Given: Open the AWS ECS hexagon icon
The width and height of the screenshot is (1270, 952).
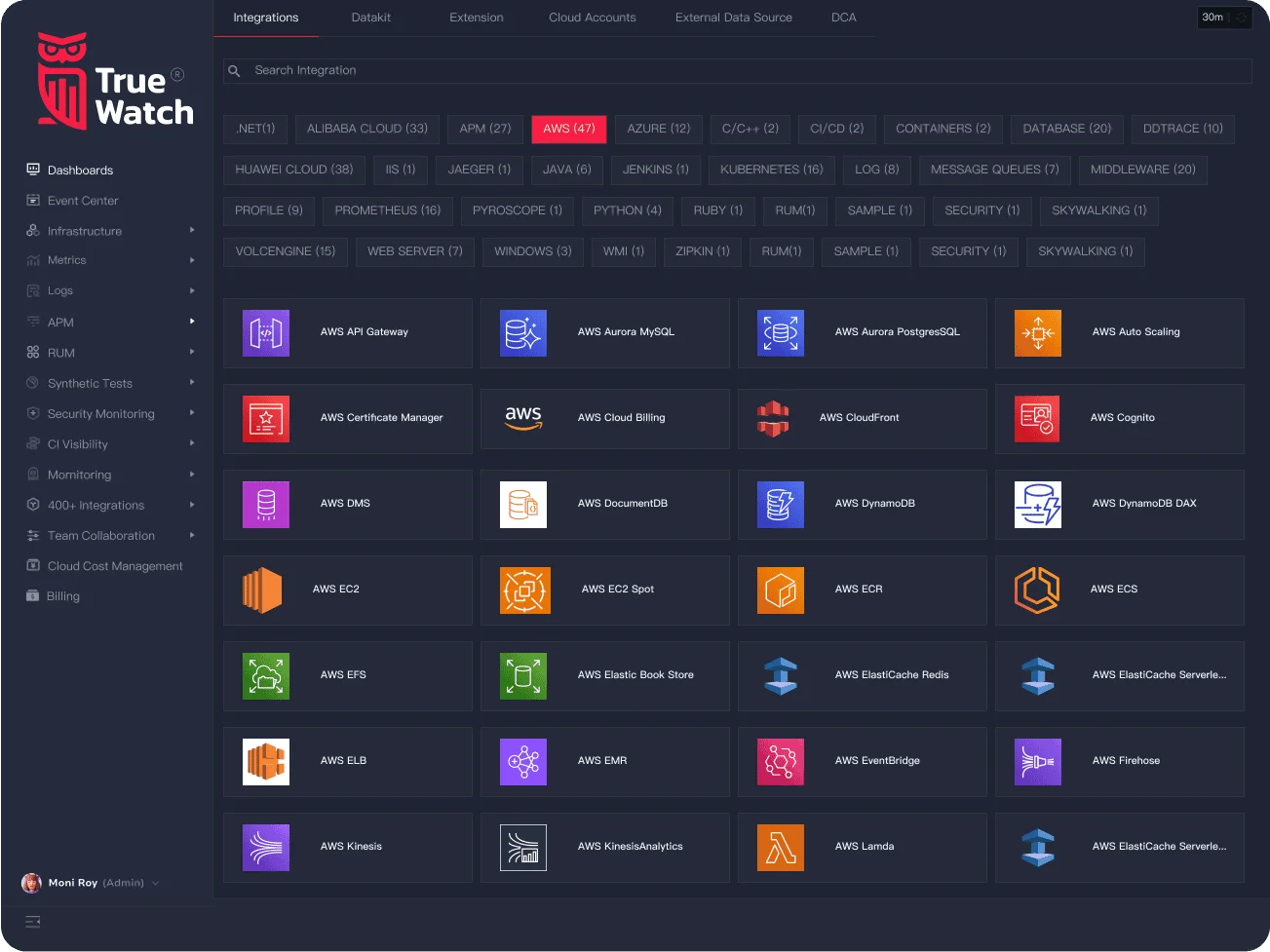Looking at the screenshot, I should pos(1037,590).
